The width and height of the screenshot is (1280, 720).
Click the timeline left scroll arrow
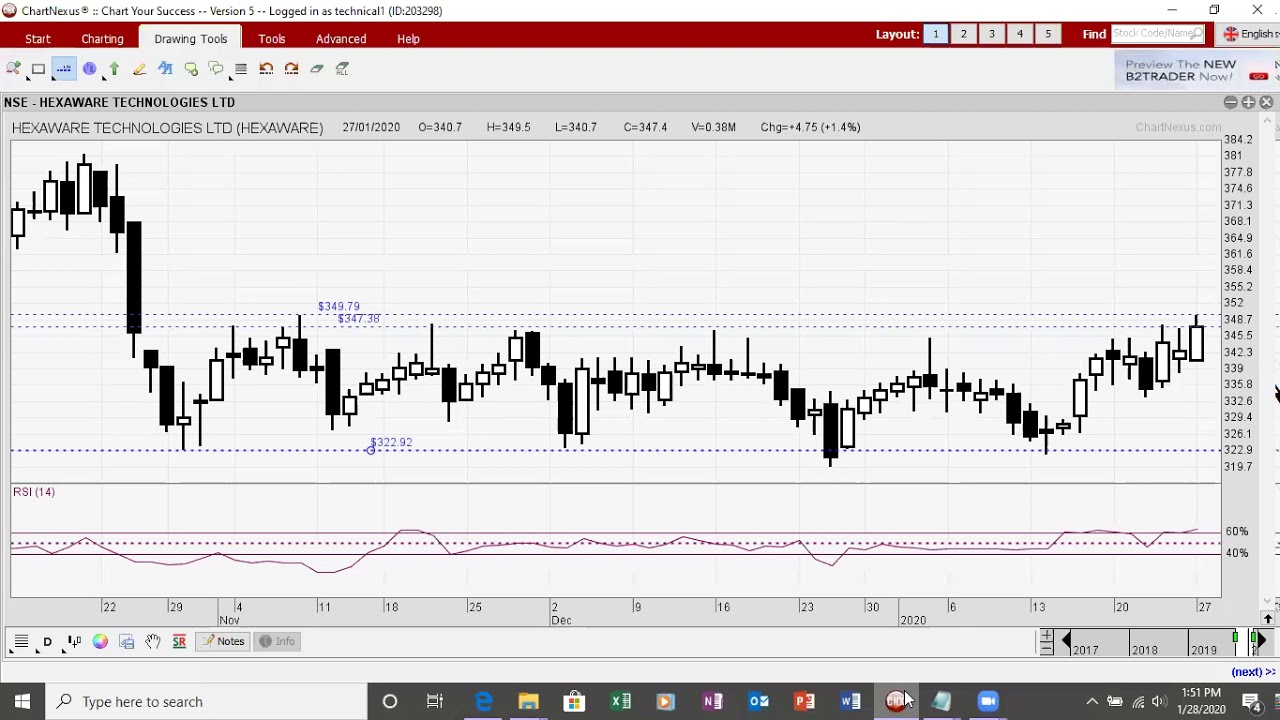[x=1066, y=641]
